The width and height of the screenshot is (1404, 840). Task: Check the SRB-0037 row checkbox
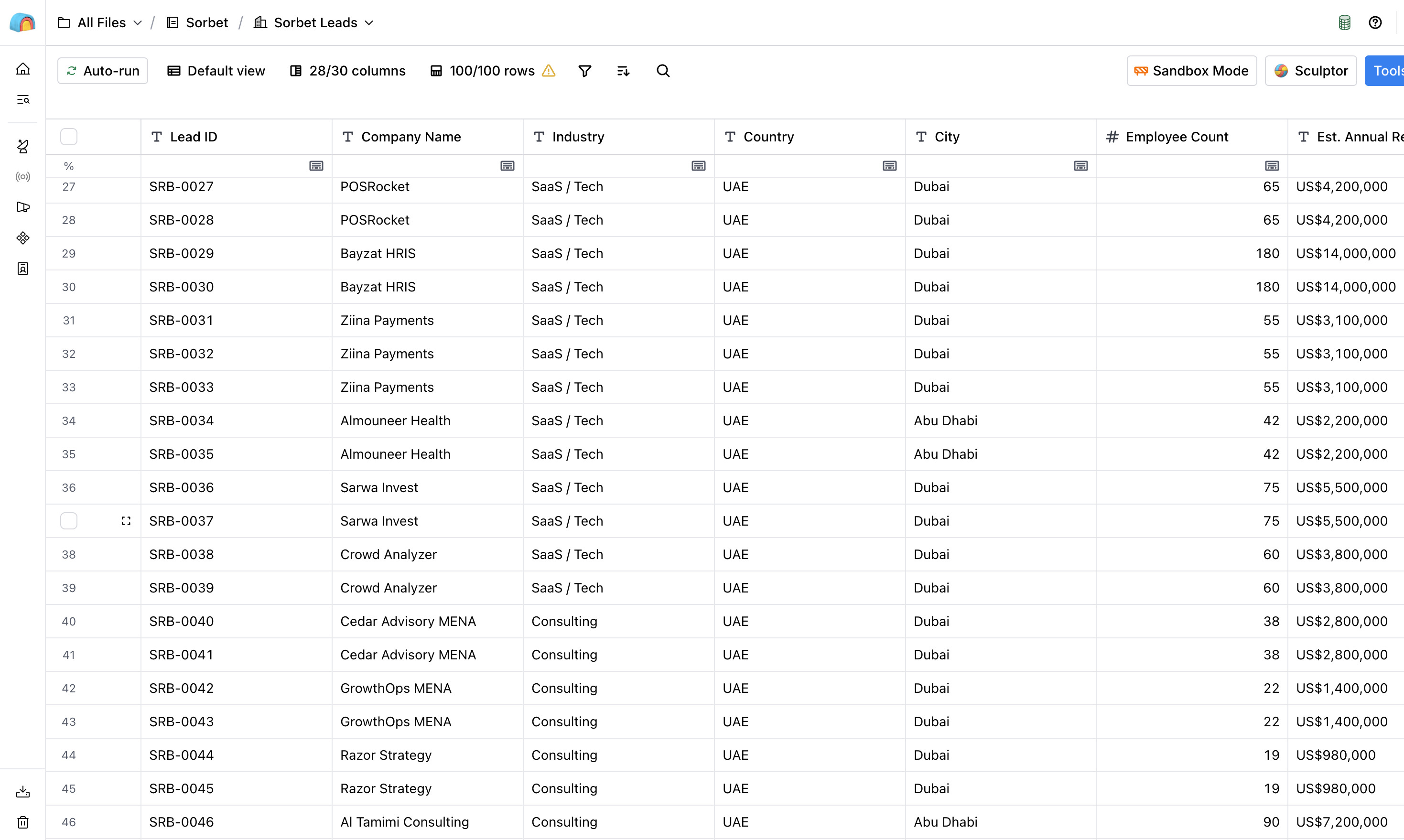pyautogui.click(x=68, y=521)
